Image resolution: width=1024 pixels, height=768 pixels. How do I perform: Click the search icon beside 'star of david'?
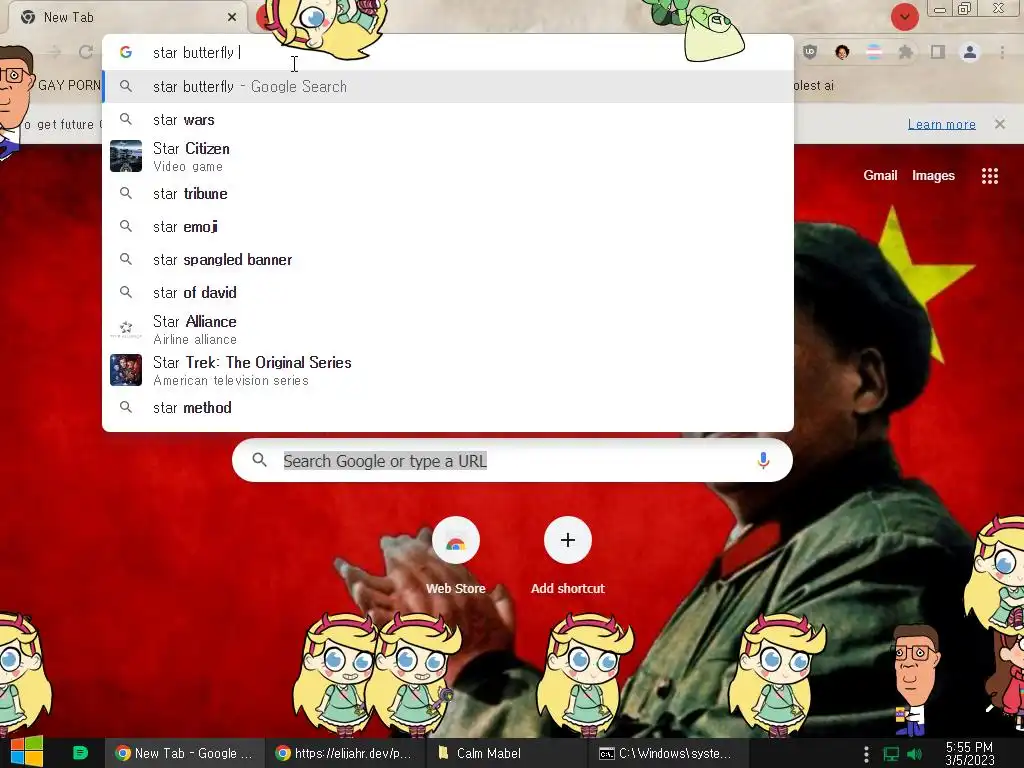coord(126,292)
